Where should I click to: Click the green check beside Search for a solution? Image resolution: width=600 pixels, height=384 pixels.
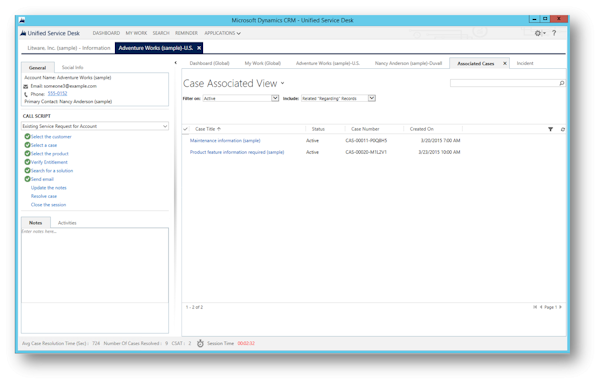click(27, 171)
